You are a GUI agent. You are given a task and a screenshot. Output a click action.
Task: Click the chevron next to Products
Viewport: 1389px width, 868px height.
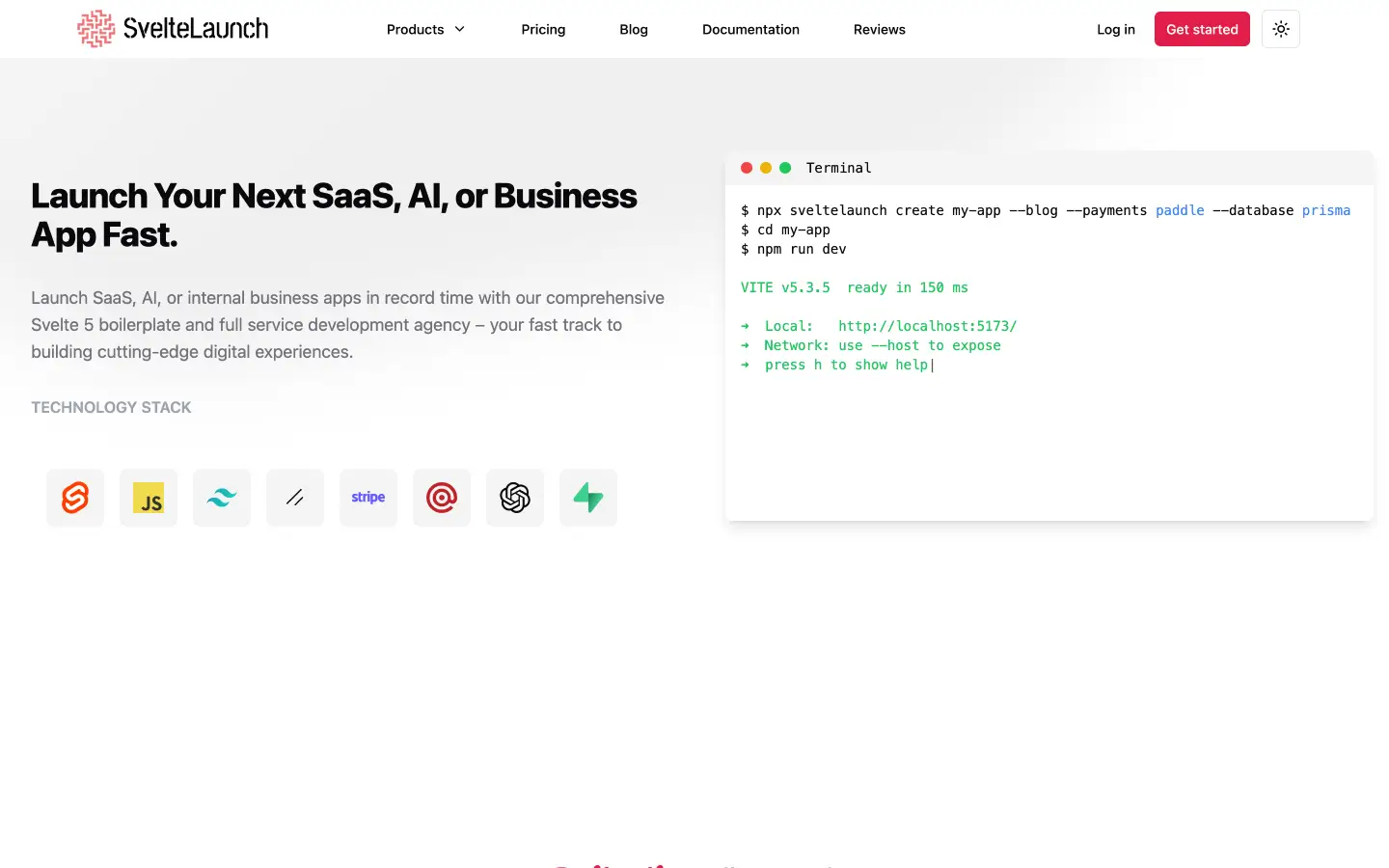[x=460, y=29]
